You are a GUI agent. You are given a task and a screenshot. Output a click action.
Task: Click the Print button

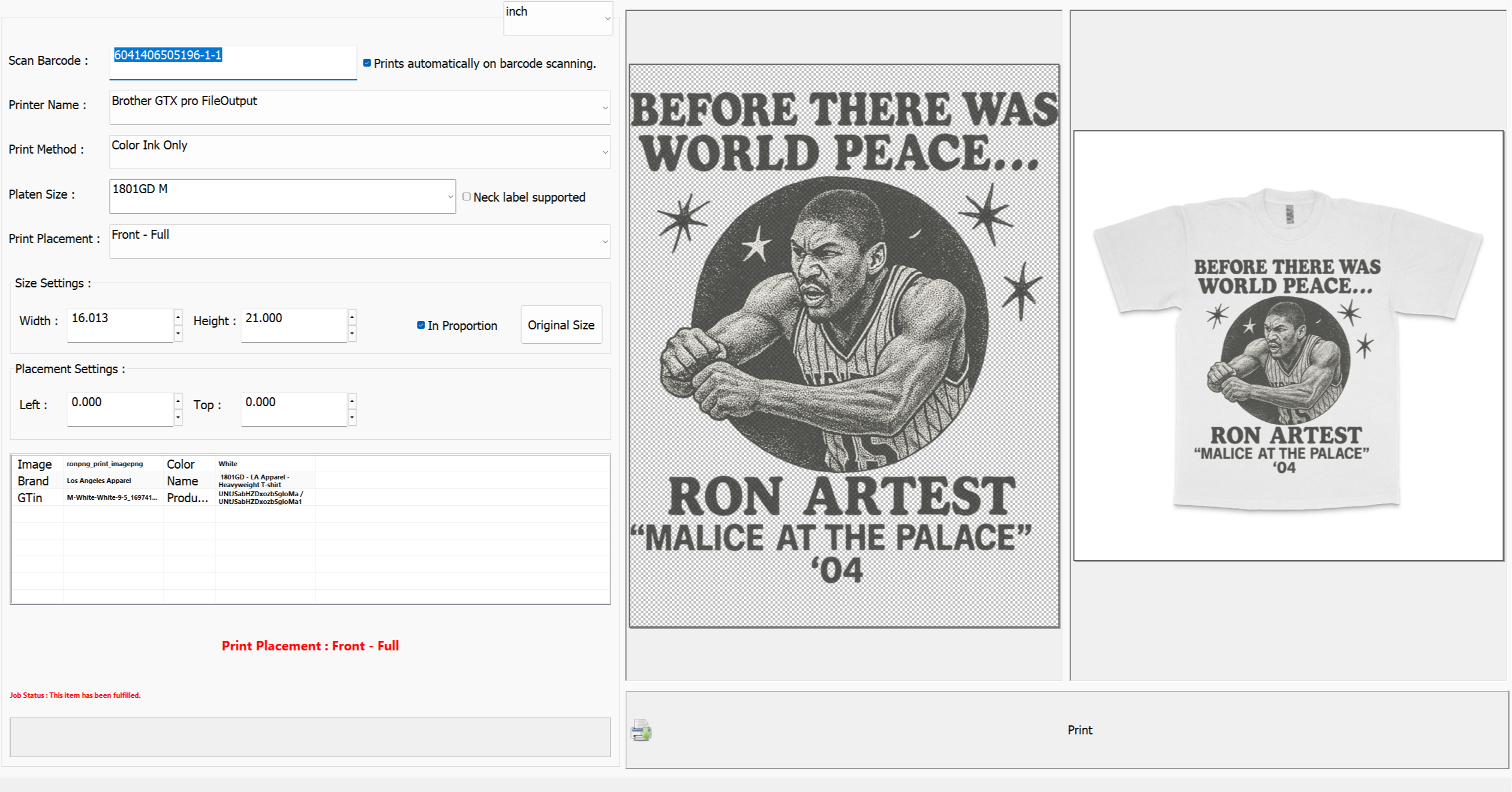tap(1080, 730)
